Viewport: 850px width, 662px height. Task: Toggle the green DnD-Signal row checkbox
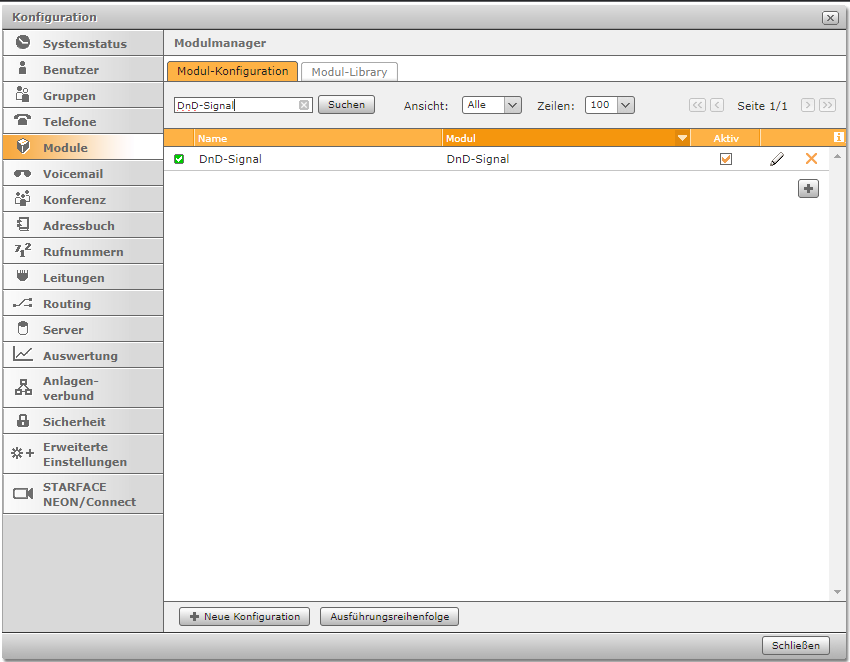coord(179,159)
